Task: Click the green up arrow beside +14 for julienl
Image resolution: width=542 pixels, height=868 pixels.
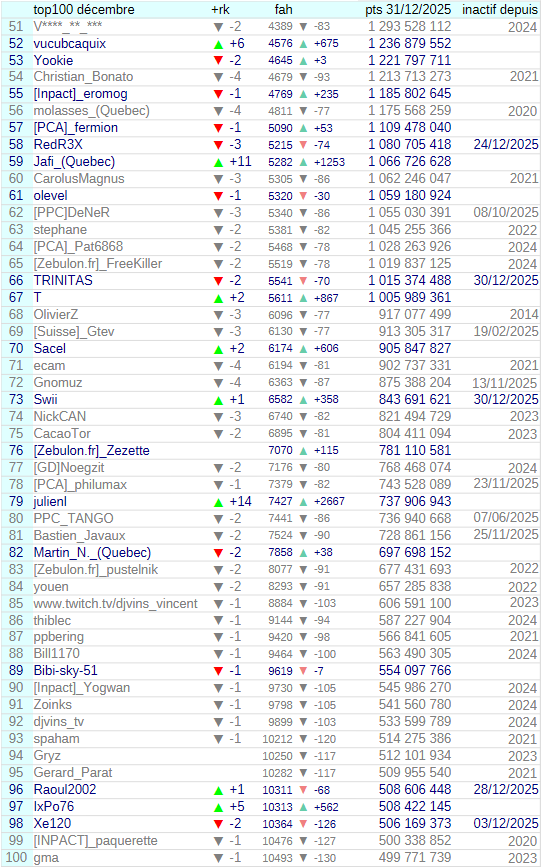Action: [219, 503]
